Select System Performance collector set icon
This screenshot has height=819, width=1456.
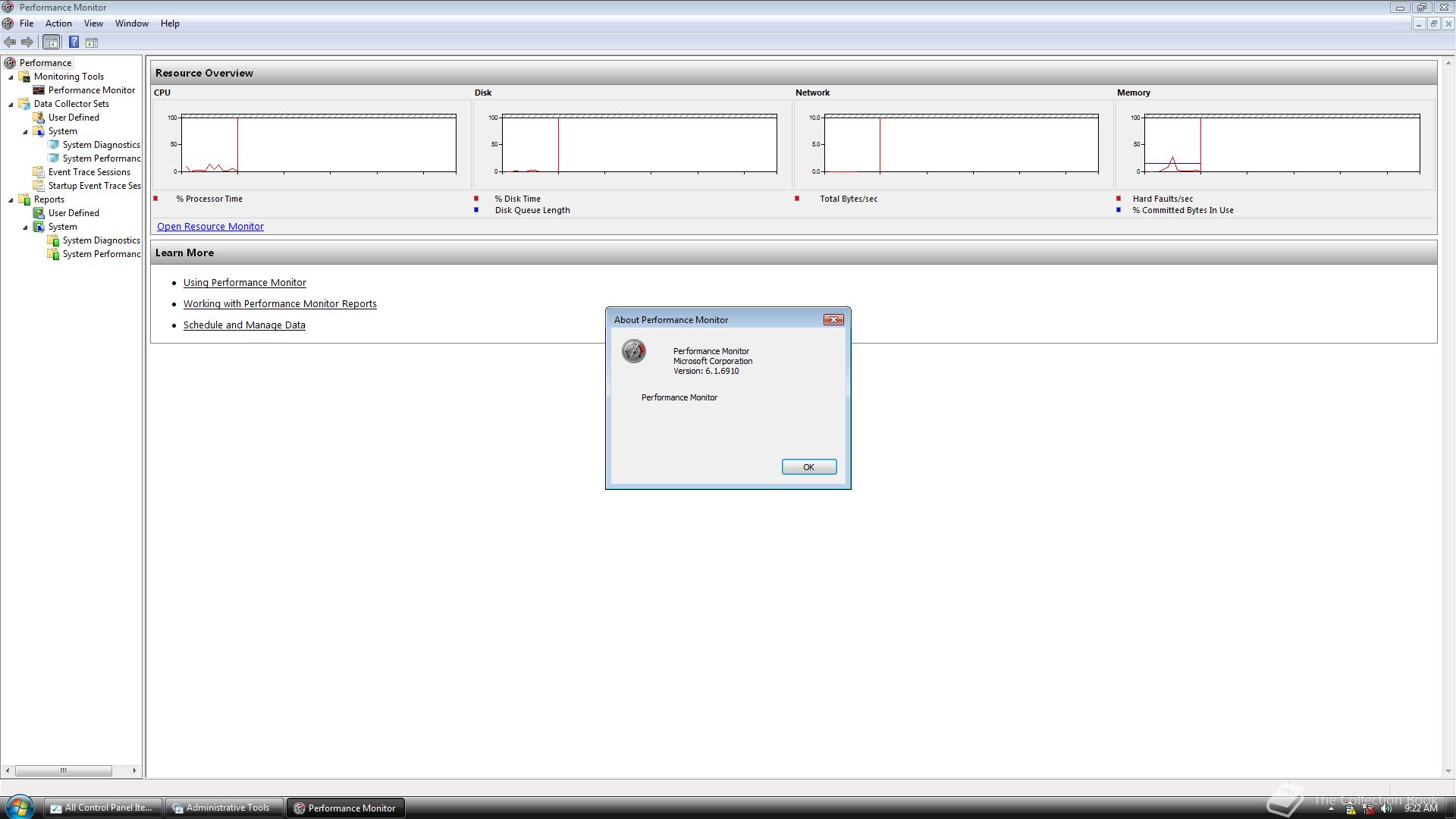(53, 158)
